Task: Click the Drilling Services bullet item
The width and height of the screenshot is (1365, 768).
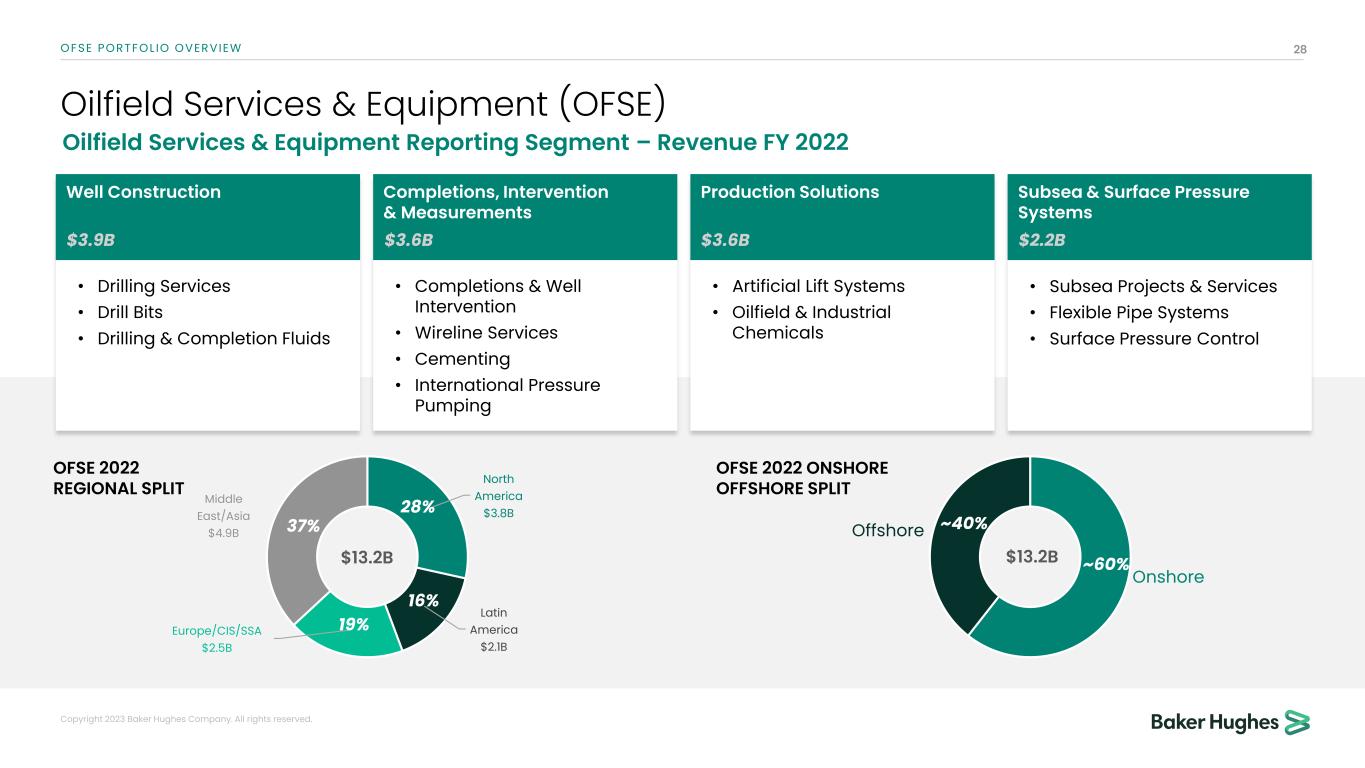Action: coord(163,286)
